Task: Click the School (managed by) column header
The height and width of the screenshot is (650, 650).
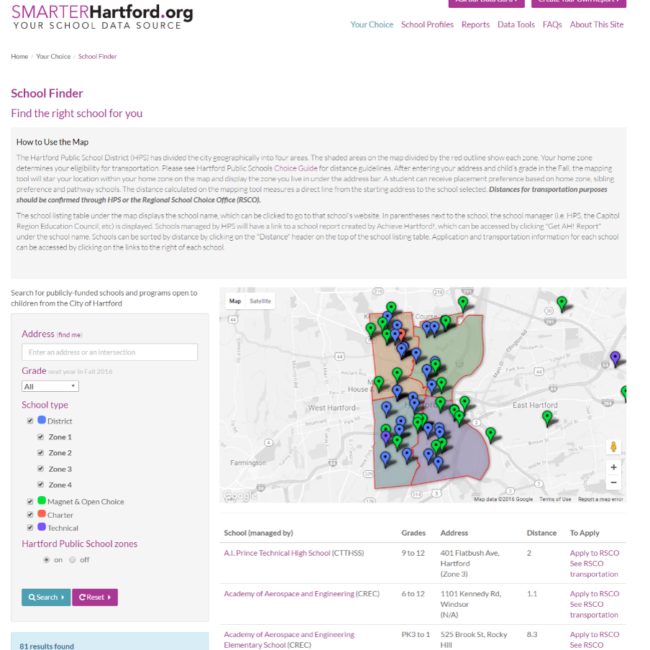Action: tap(258, 533)
